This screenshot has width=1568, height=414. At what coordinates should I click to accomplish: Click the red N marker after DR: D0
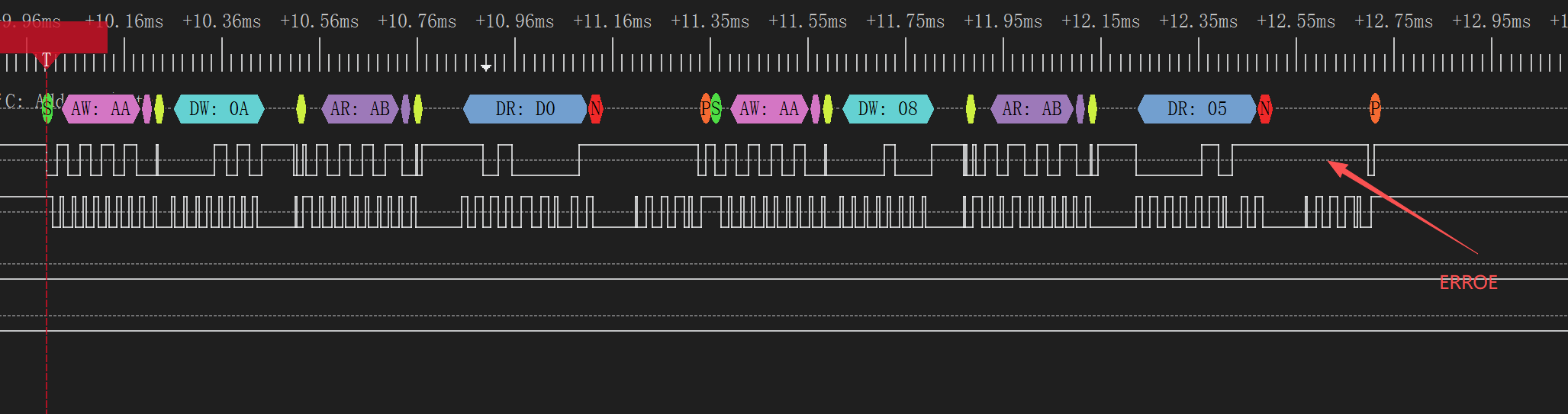596,109
